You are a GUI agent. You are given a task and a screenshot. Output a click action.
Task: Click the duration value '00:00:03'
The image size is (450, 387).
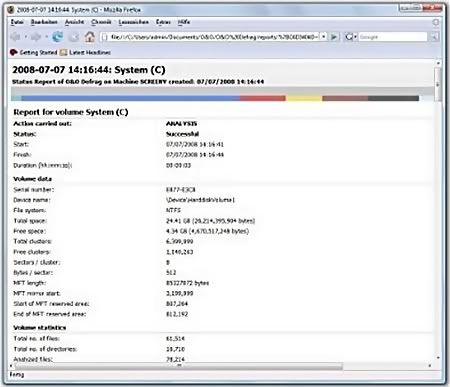pyautogui.click(x=178, y=165)
